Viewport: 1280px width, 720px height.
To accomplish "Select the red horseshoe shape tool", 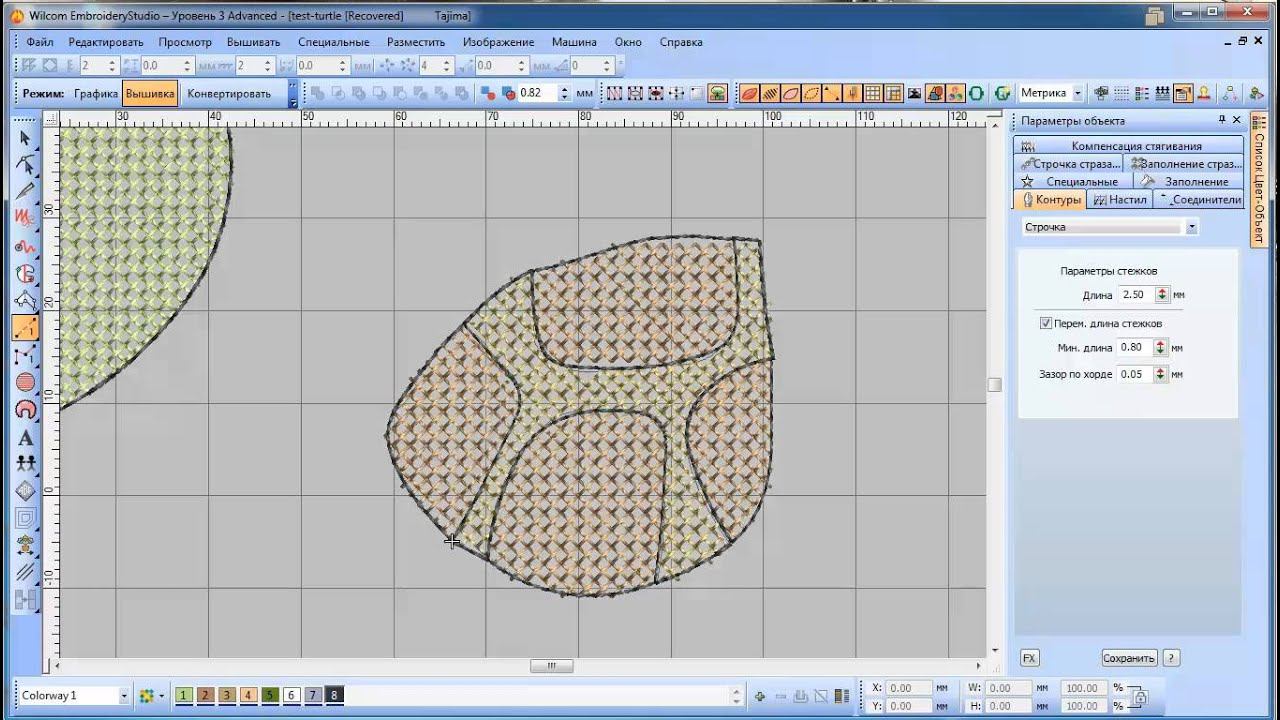I will [25, 409].
